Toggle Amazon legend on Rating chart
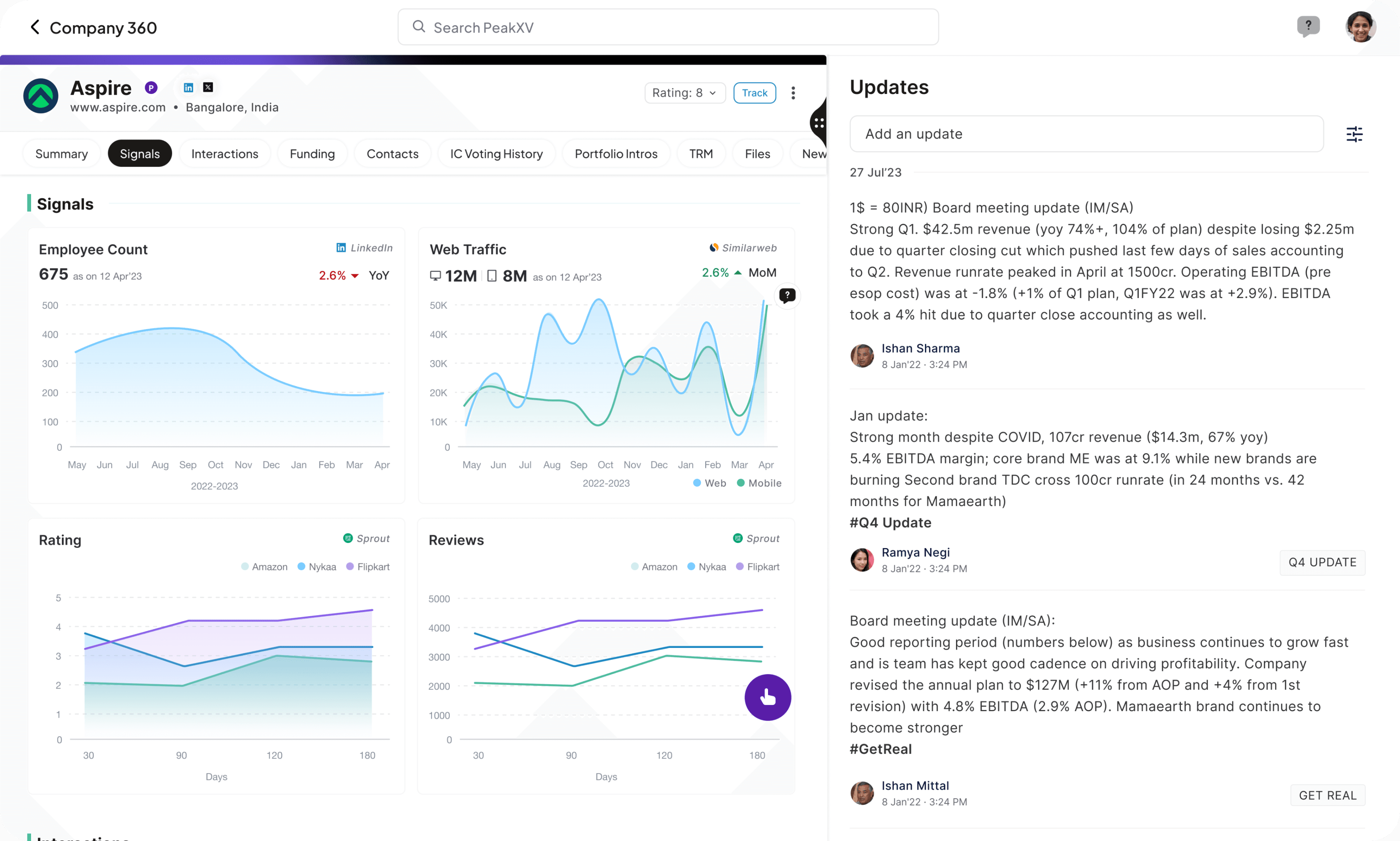This screenshot has width=1400, height=841. [x=264, y=567]
